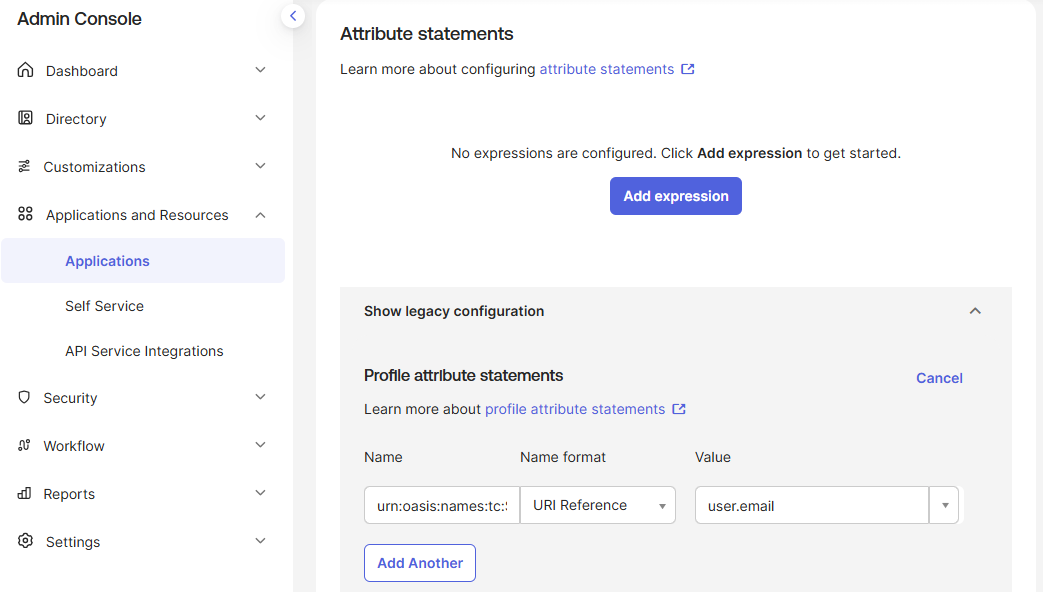Select Customizations in the sidebar
This screenshot has height=592, width=1043.
(x=94, y=167)
